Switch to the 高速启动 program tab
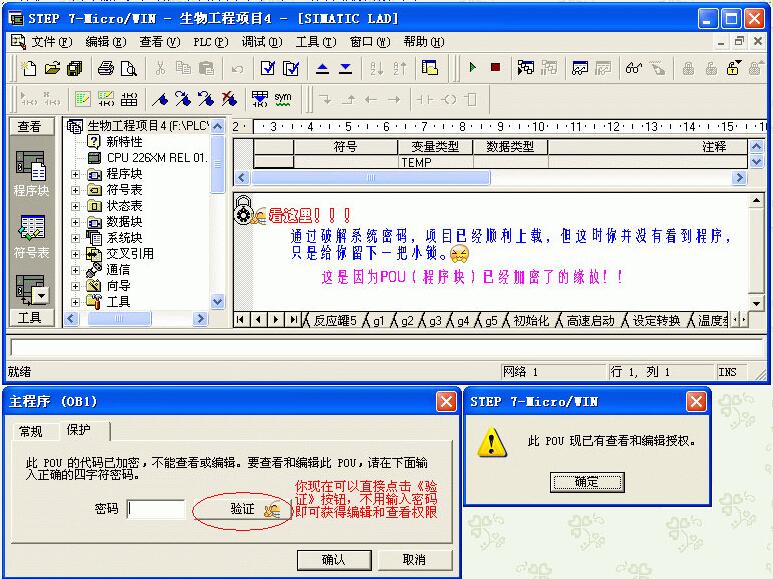This screenshot has width=773, height=579. coord(590,321)
